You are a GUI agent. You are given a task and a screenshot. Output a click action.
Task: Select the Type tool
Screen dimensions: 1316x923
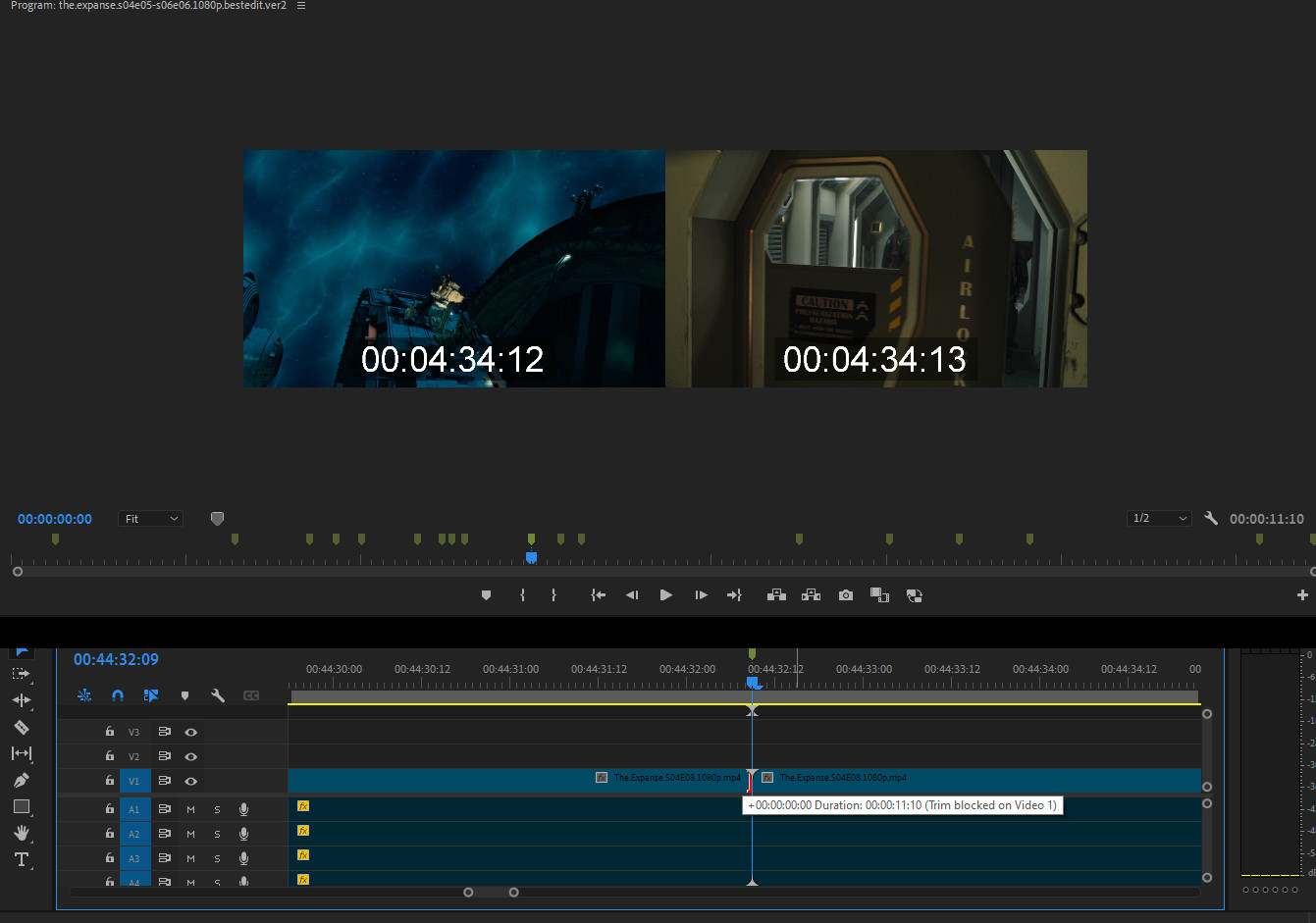(21, 859)
